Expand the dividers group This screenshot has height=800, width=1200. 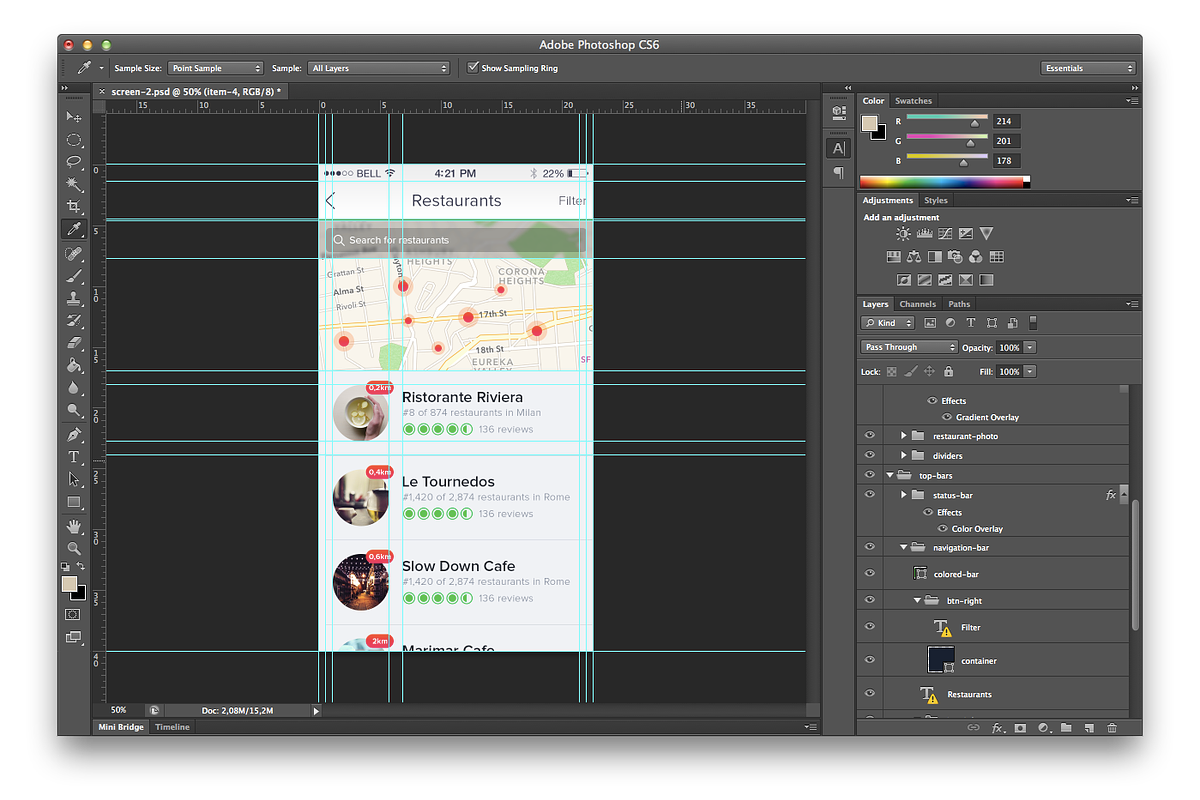904,455
